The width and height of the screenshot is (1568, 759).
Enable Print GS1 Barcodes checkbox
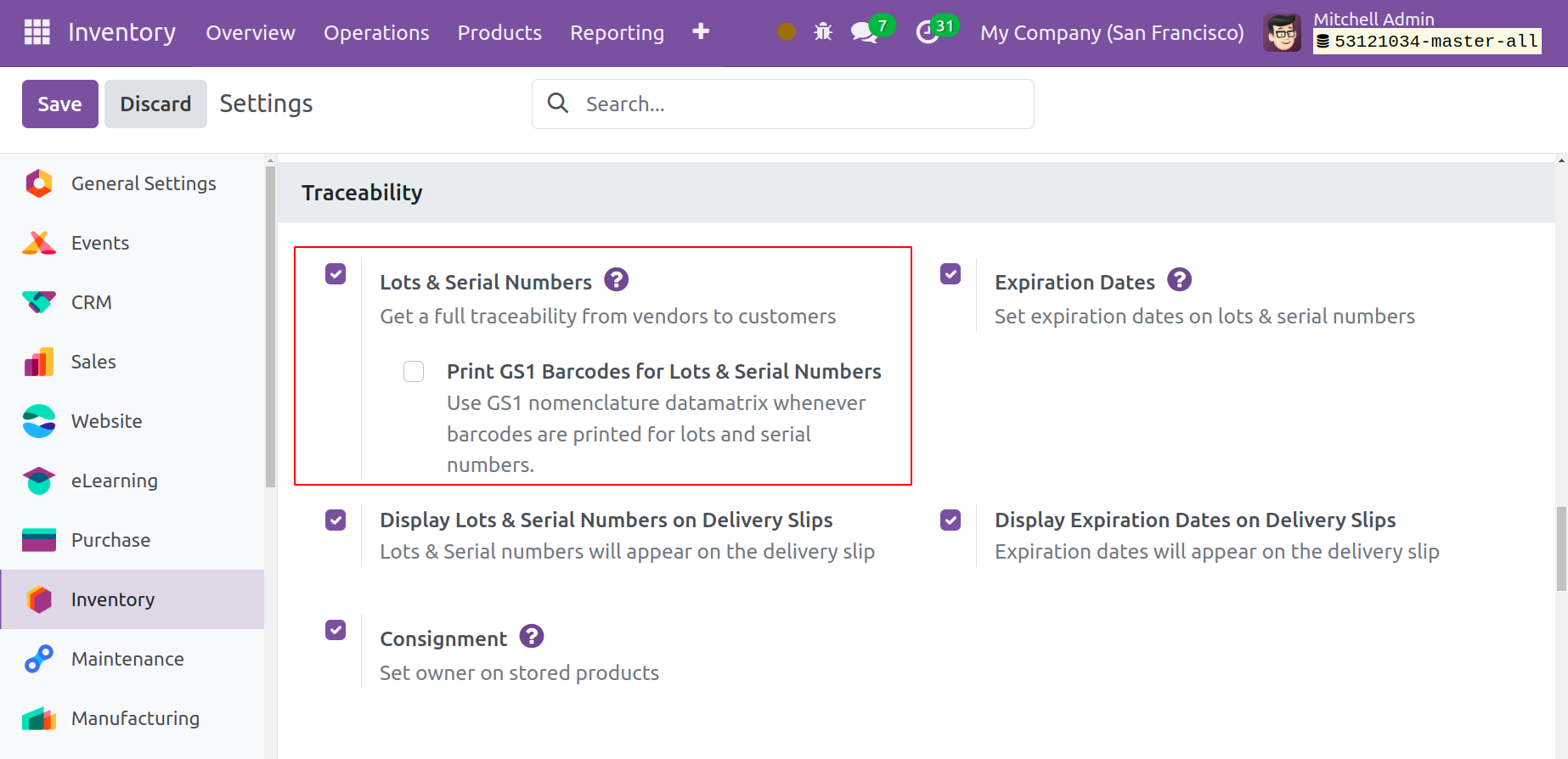click(x=414, y=372)
